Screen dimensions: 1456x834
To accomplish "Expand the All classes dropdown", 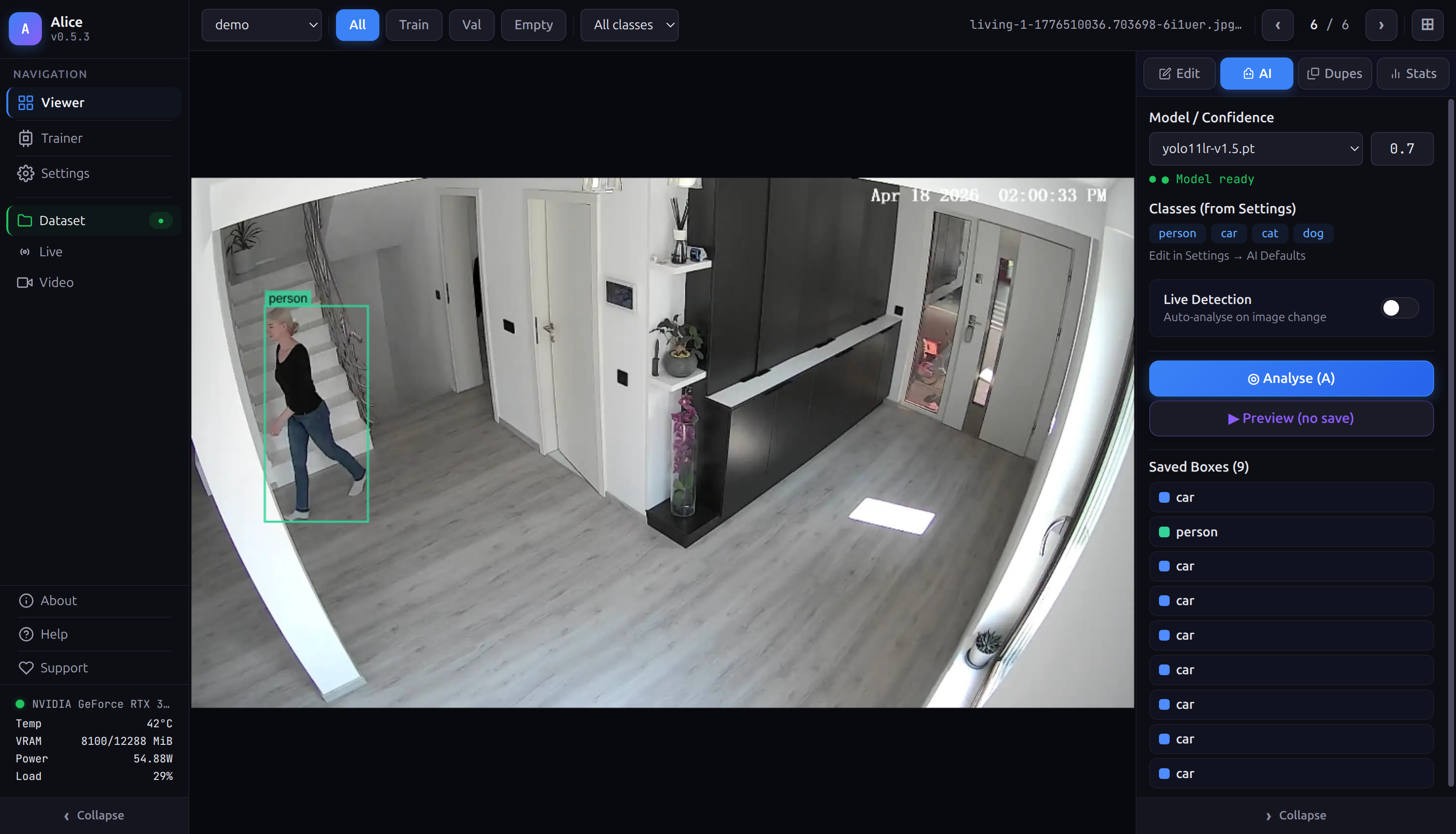I will (x=629, y=25).
